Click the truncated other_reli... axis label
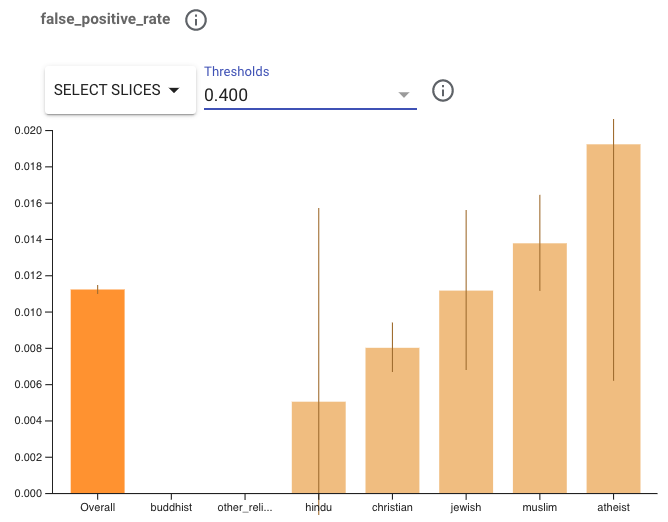 click(245, 508)
